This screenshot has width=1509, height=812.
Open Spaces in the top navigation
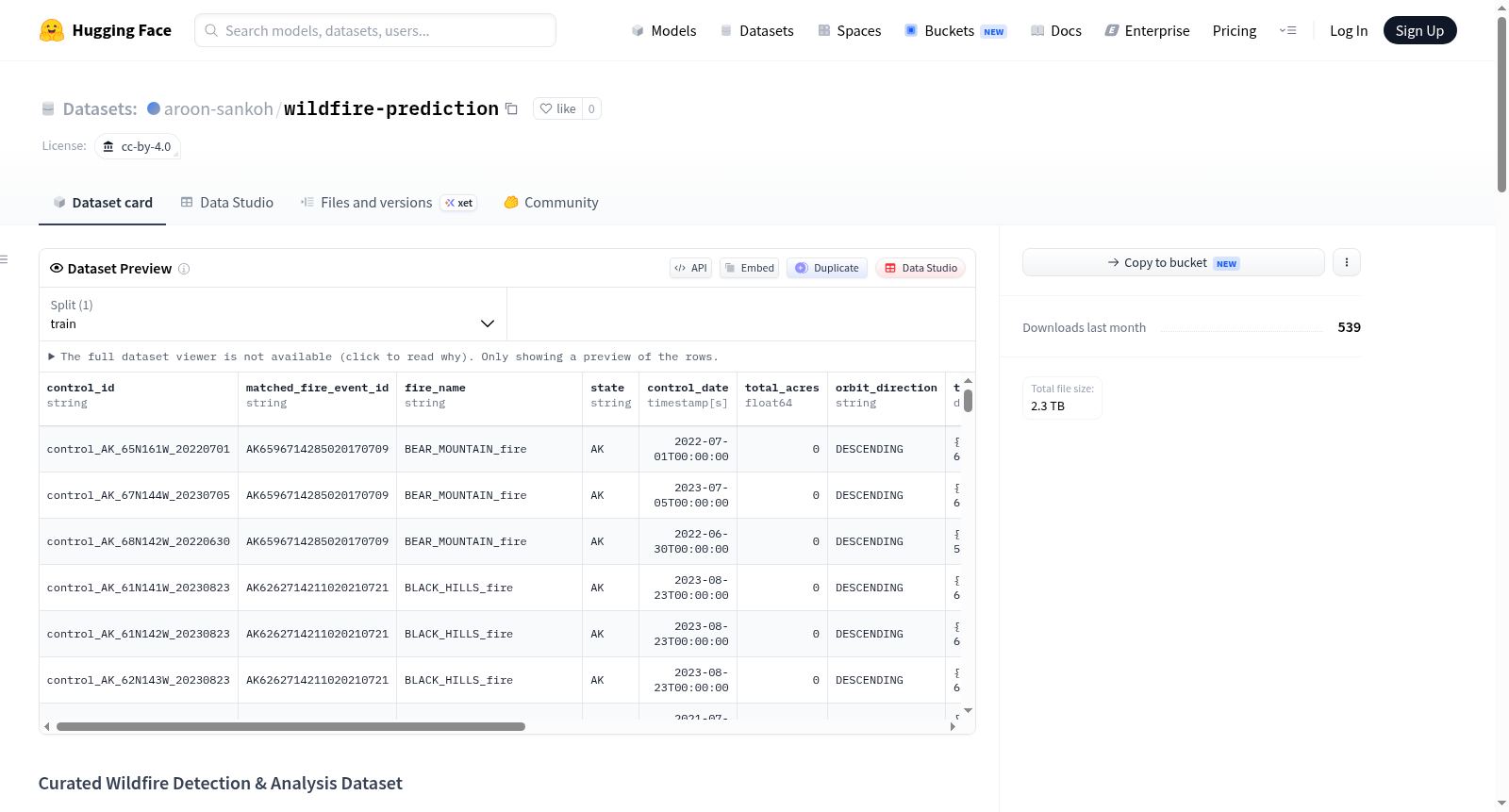(849, 30)
